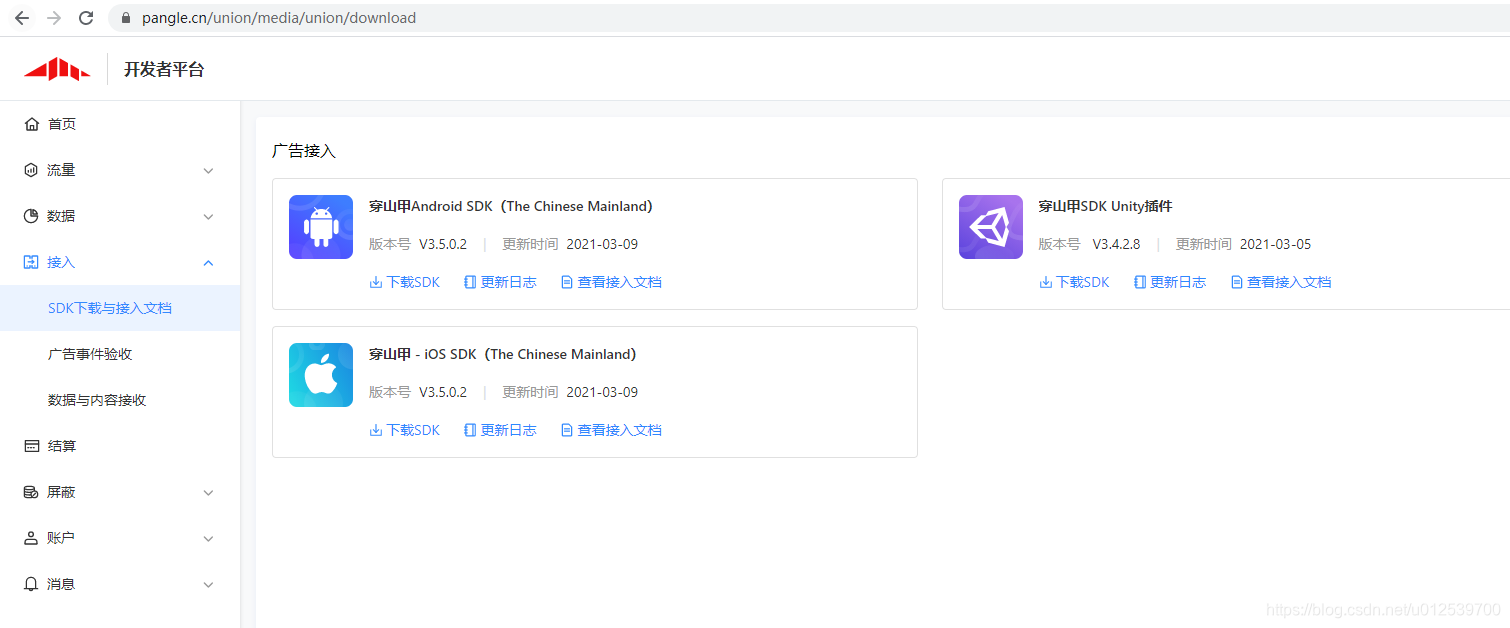Open the 数据 data section icon
1510x628 pixels.
(31, 215)
